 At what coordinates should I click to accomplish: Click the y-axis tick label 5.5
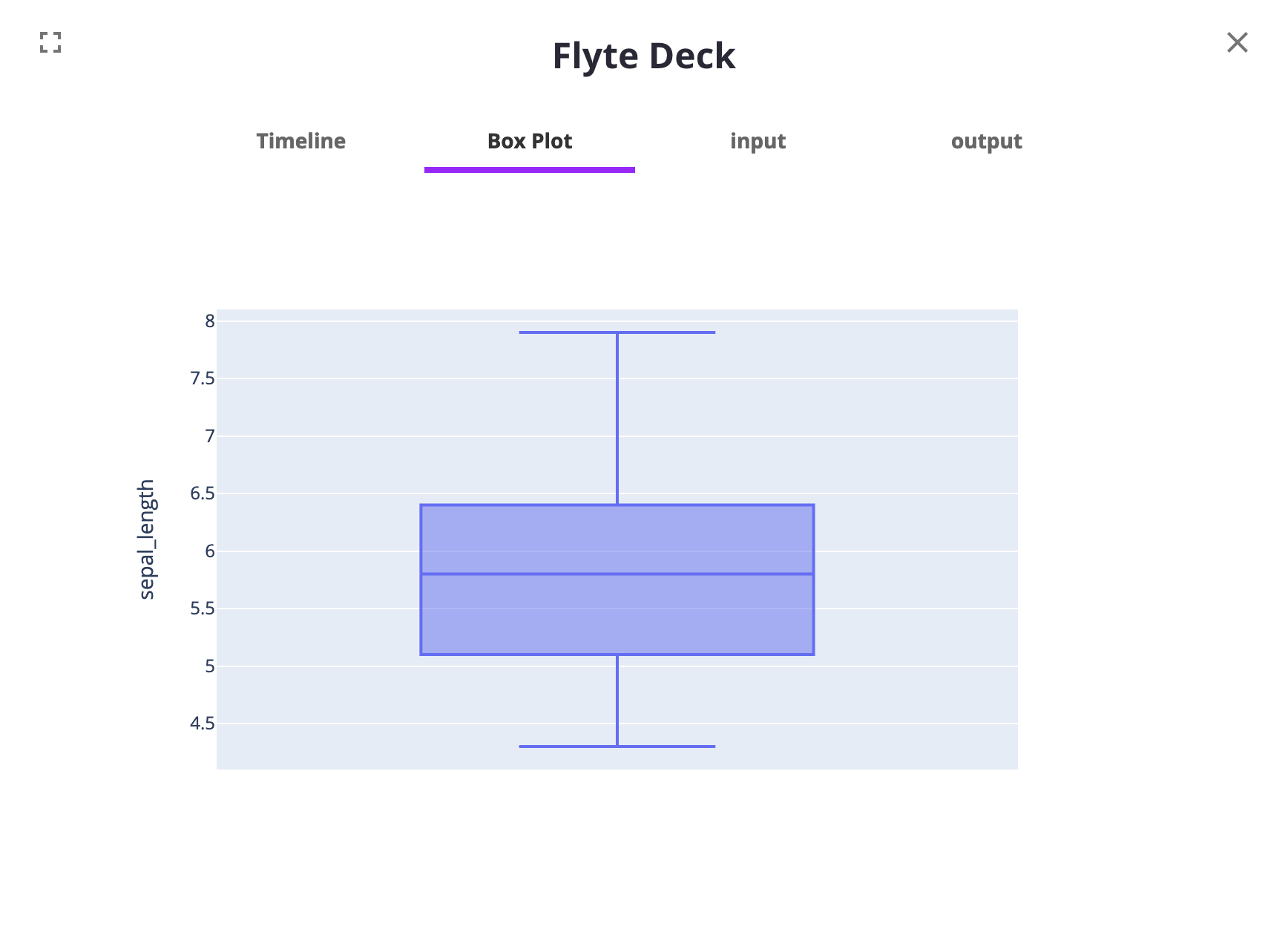coord(202,608)
